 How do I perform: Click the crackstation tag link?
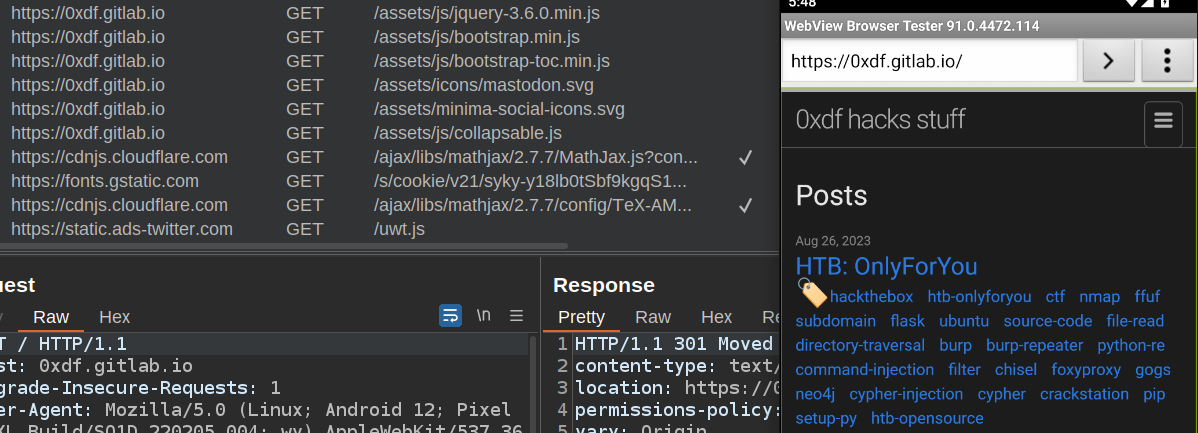tap(1085, 394)
